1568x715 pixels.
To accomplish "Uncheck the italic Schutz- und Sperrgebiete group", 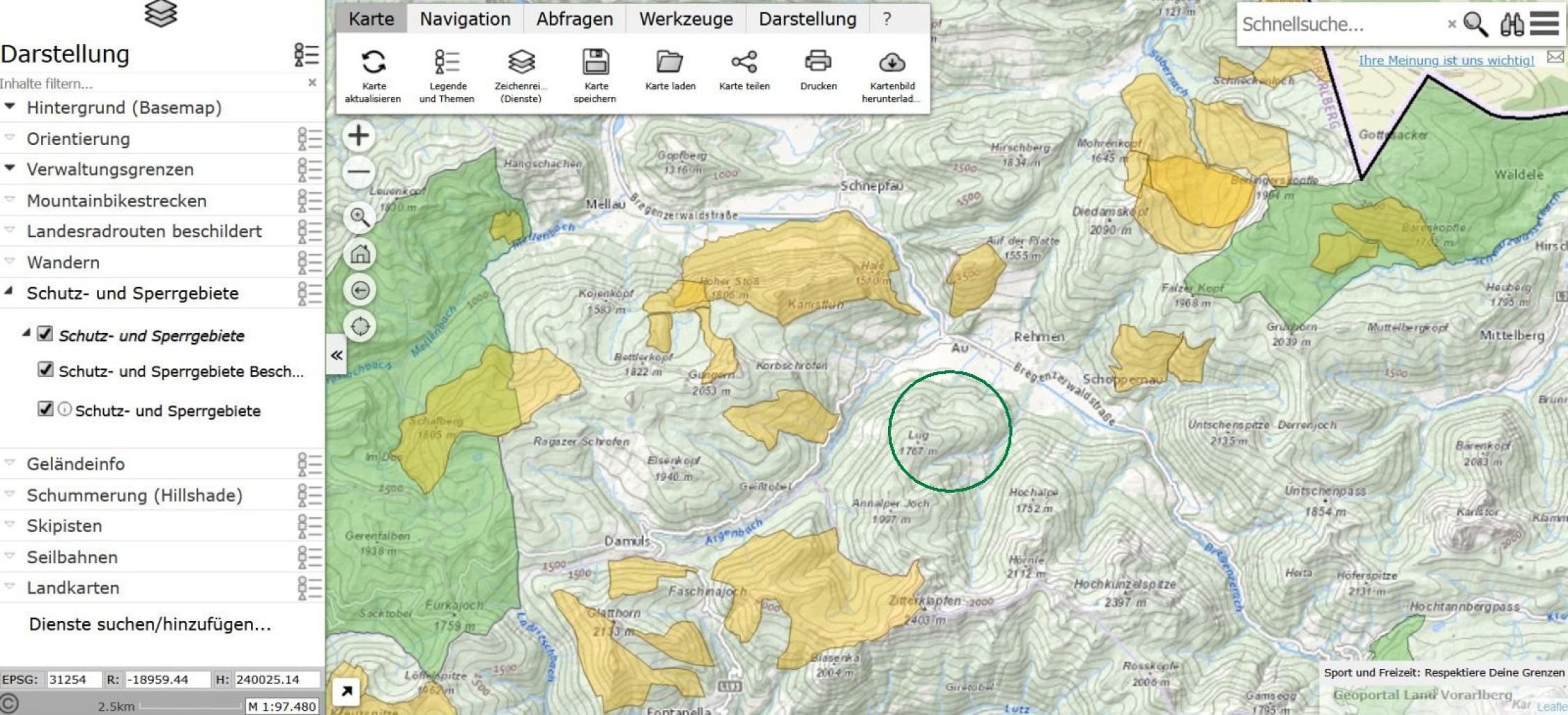I will [x=45, y=334].
